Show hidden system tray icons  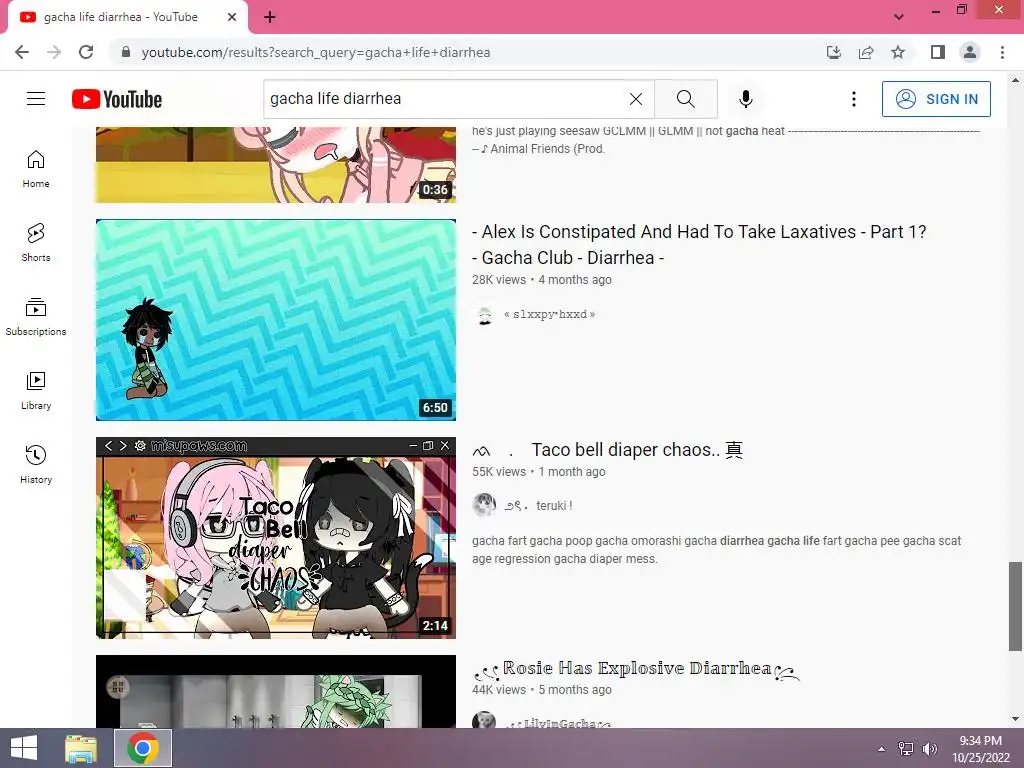tap(881, 749)
